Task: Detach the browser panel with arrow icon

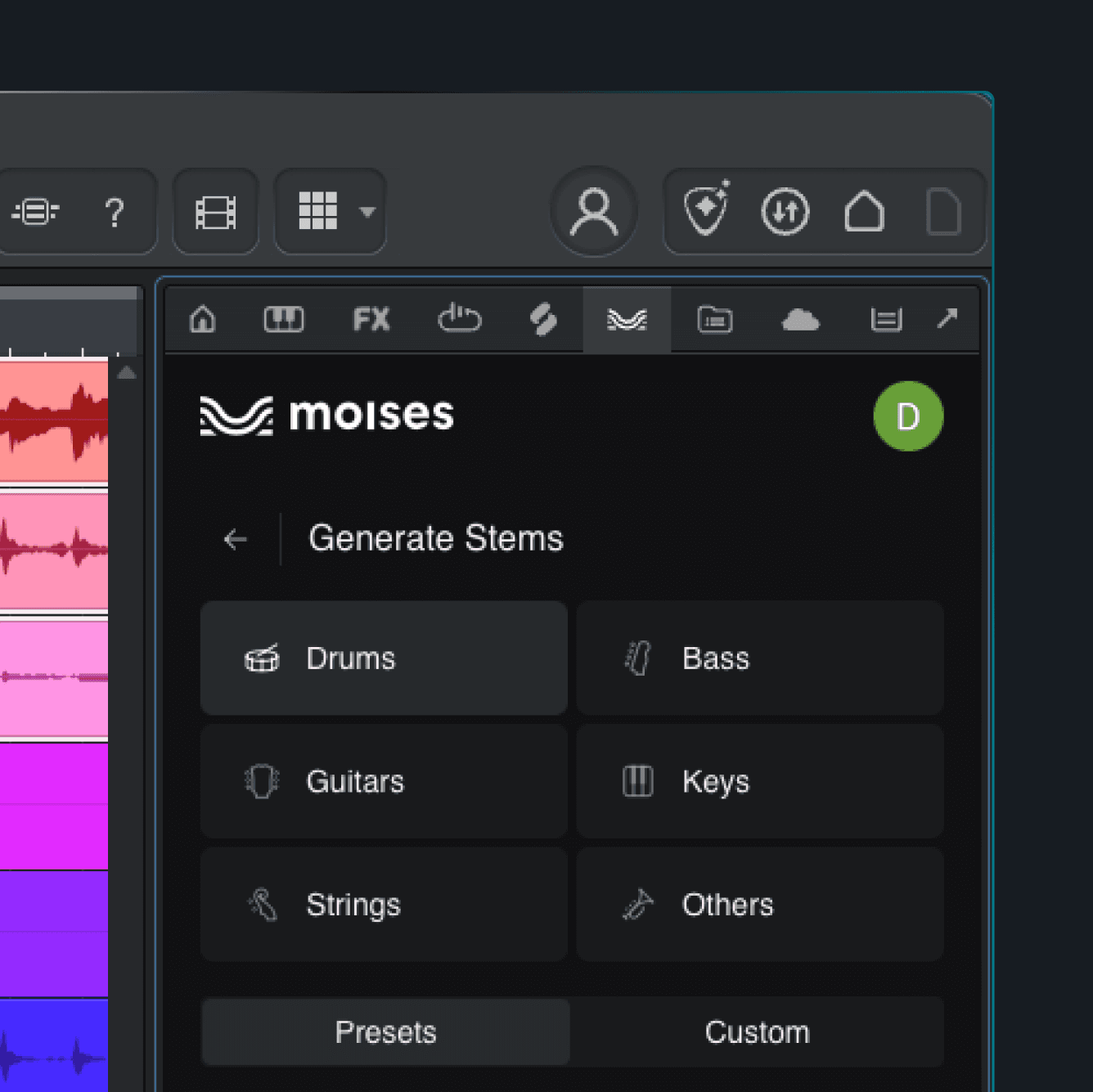Action: click(947, 317)
